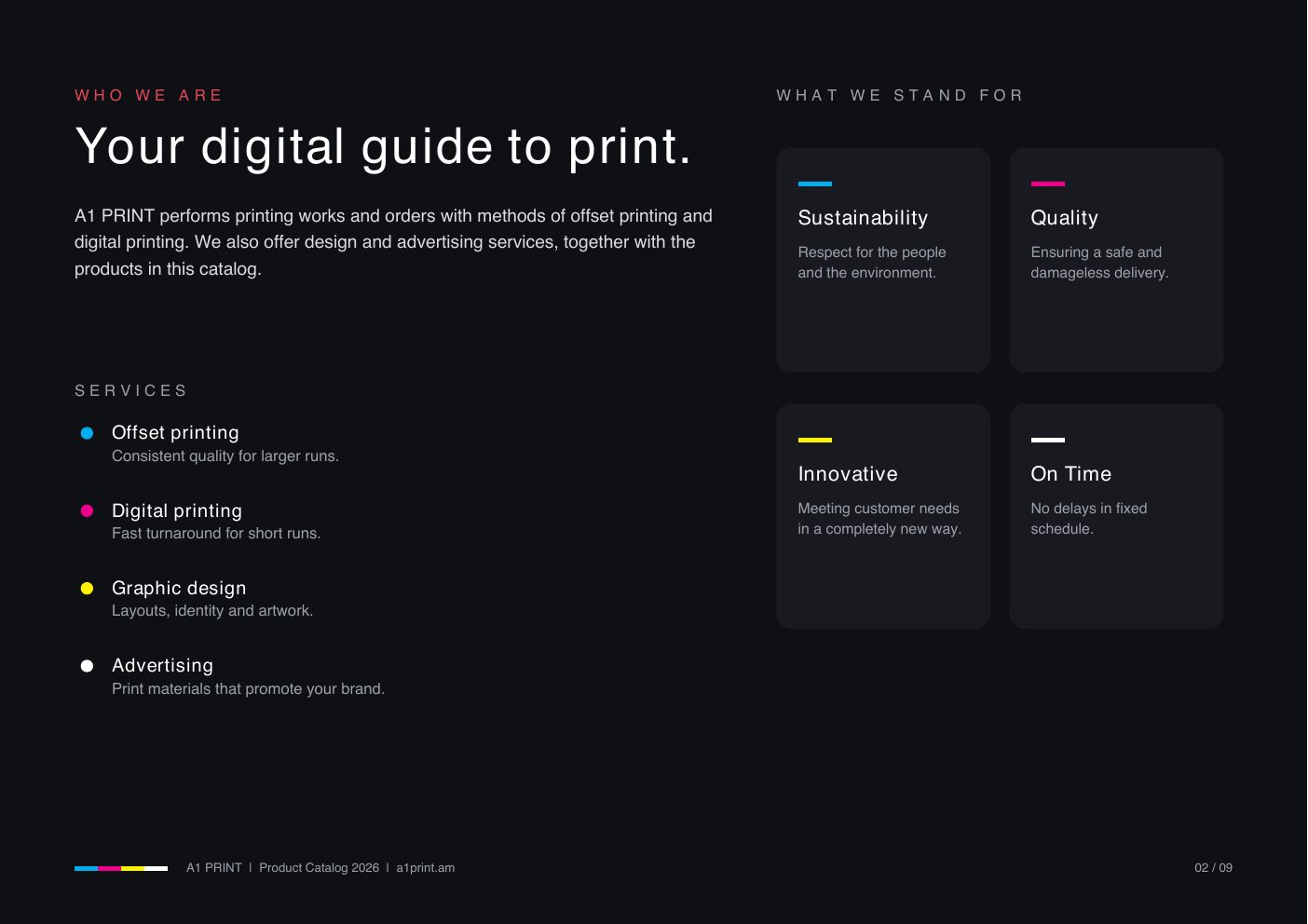Select the Sustainability card title
Viewport: 1308px width, 924px height.
(x=863, y=218)
